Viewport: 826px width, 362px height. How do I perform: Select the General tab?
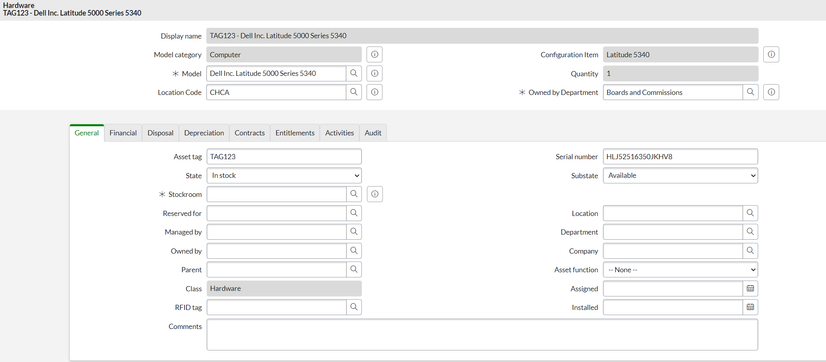click(x=87, y=133)
